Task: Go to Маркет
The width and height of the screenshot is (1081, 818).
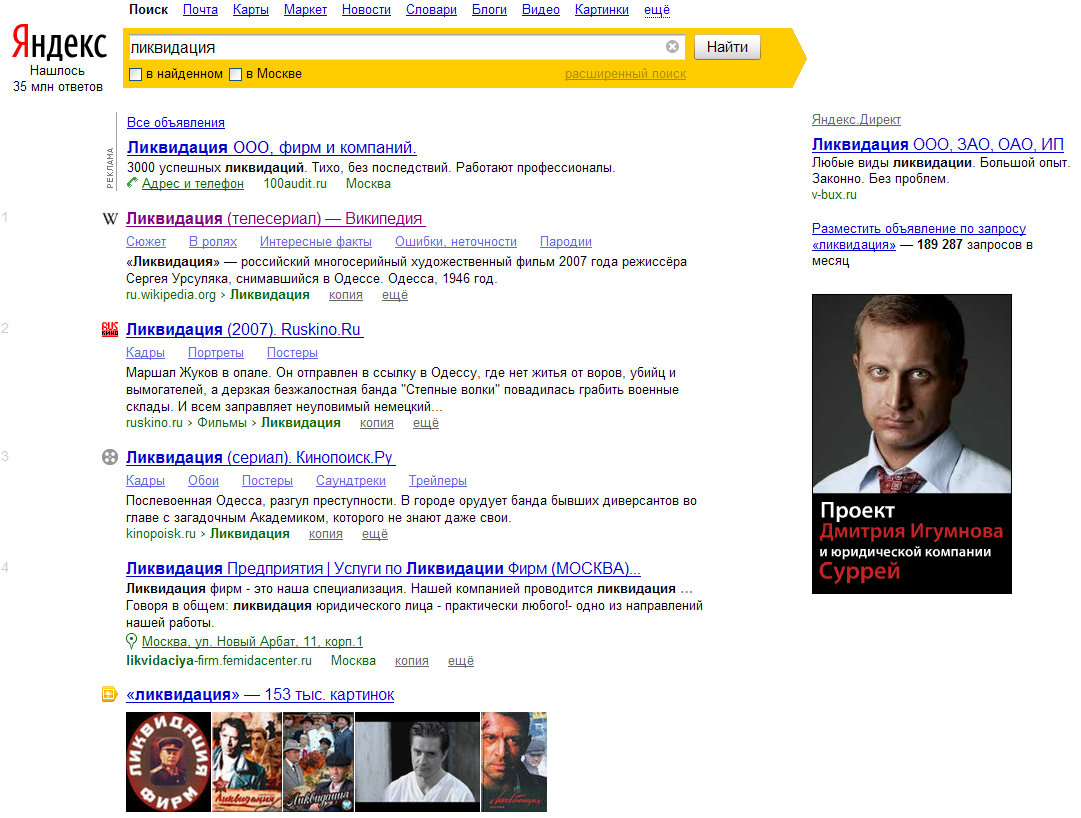Action: tap(305, 10)
